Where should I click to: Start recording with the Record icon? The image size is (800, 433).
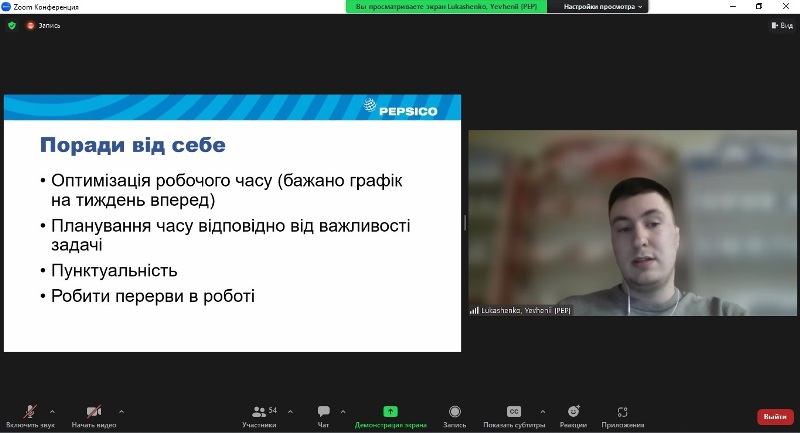(455, 411)
